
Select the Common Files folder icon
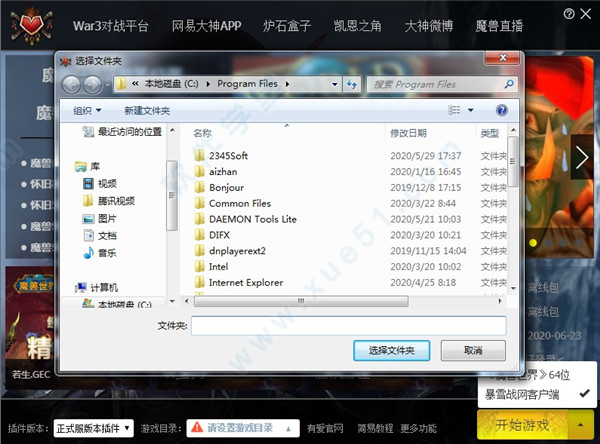pyautogui.click(x=199, y=203)
